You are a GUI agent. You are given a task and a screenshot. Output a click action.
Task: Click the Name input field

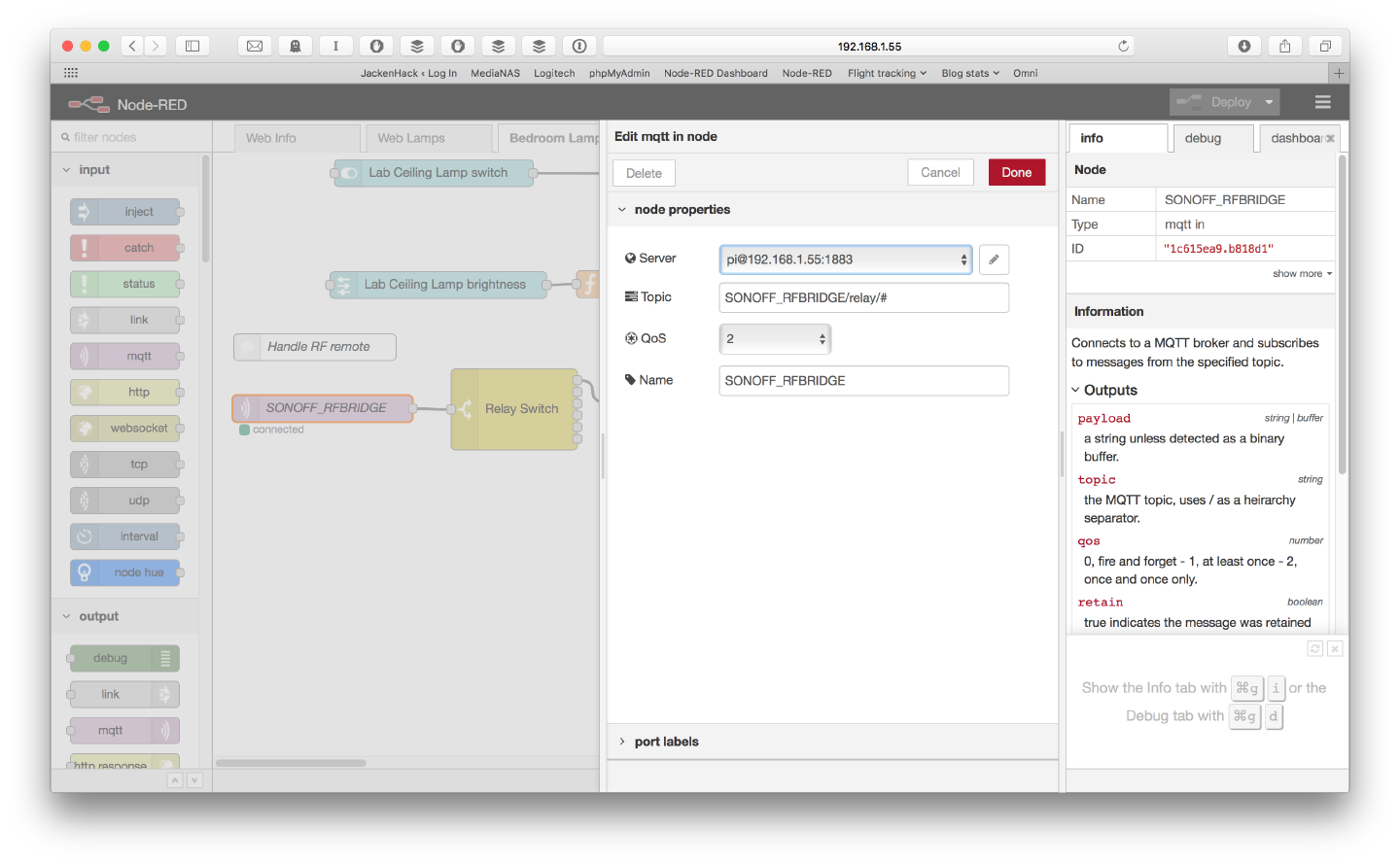(x=863, y=381)
